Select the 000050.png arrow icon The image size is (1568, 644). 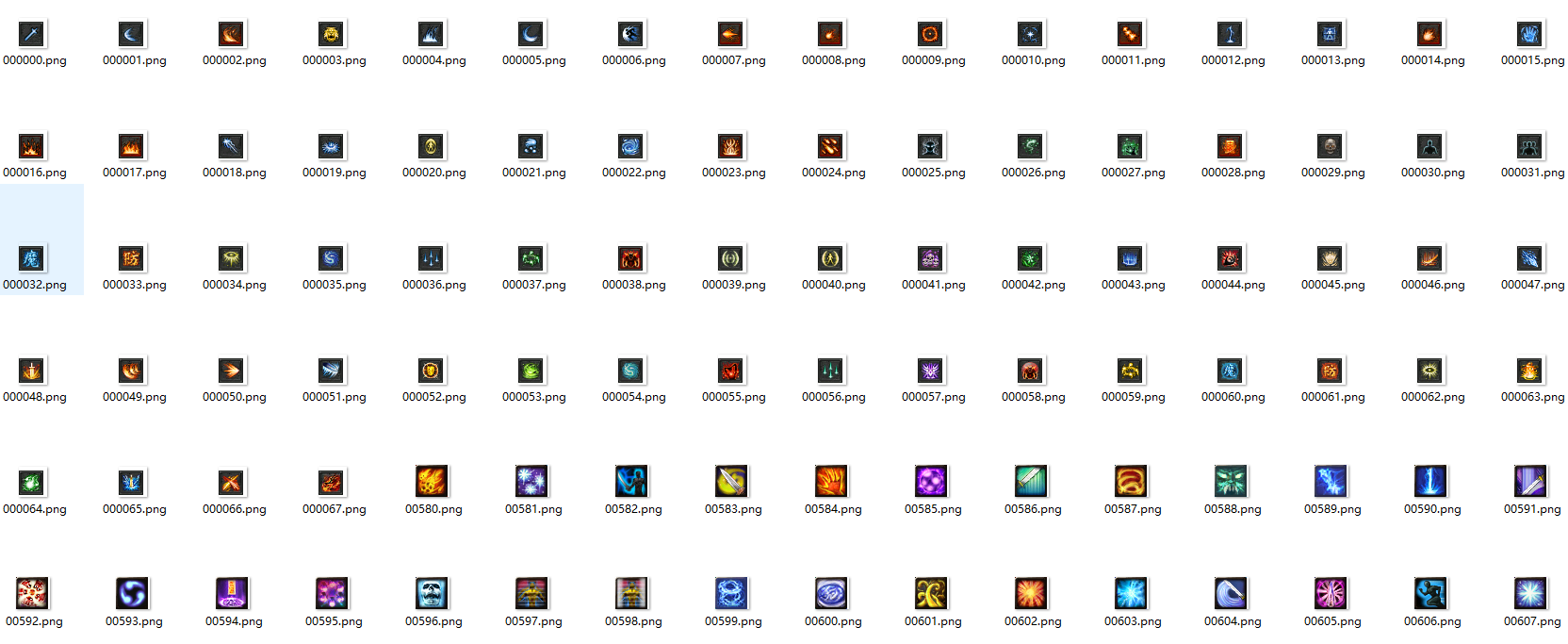click(232, 372)
